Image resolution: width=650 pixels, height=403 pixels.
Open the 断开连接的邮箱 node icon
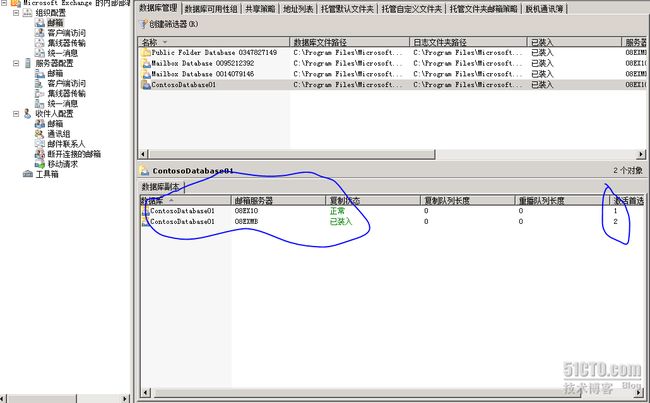[x=39, y=154]
